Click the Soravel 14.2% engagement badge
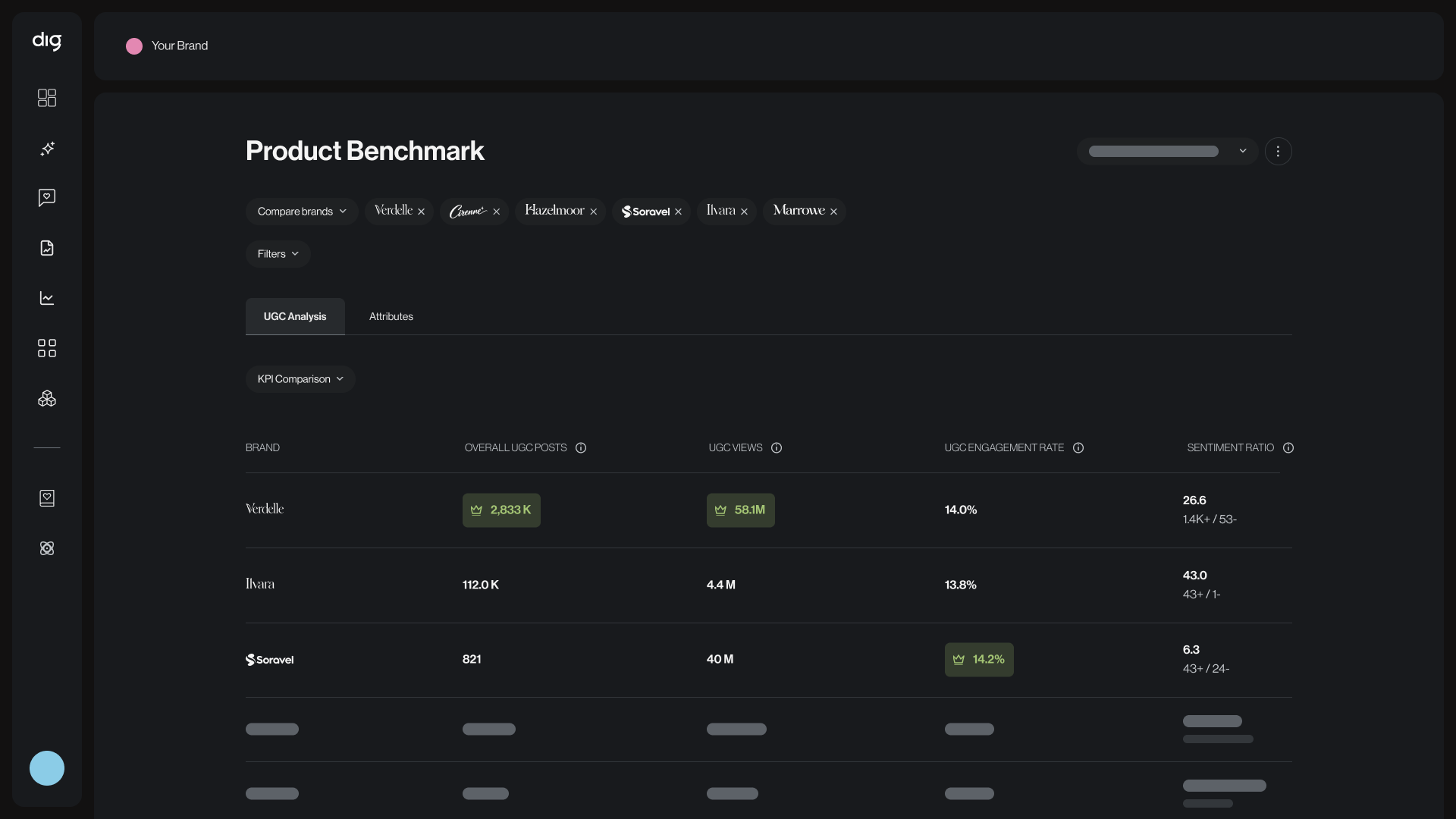 tap(979, 660)
